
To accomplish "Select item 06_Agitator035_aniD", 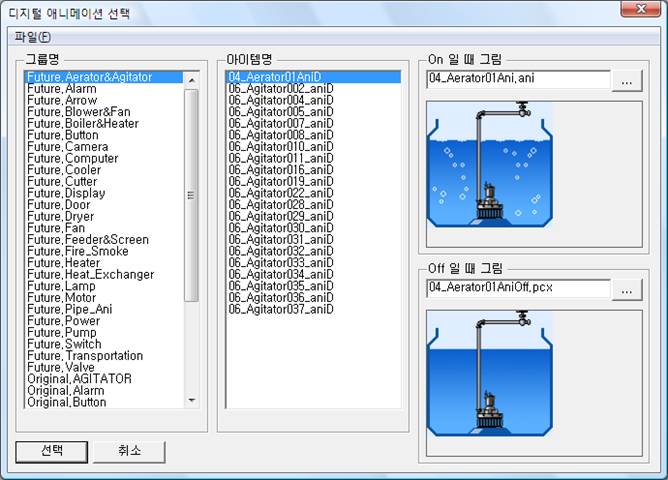I will point(313,286).
